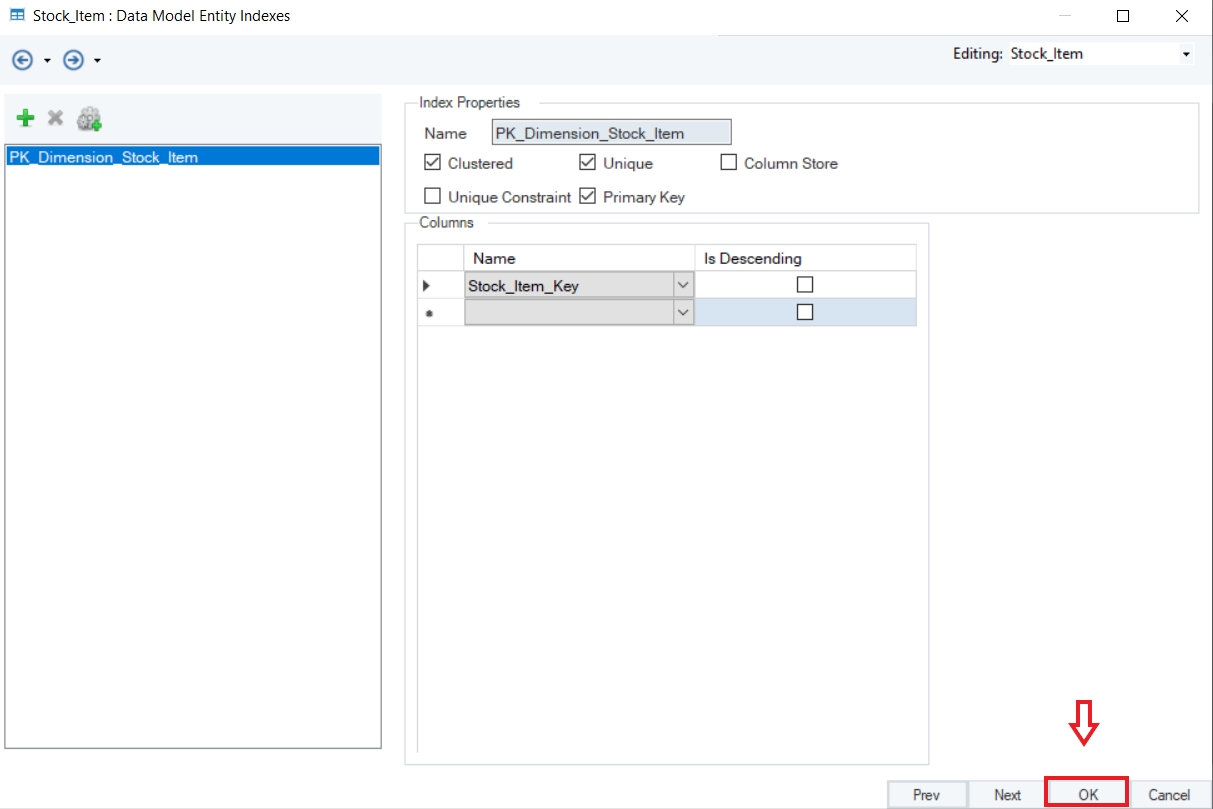Expand the Stock_Item_Key column dropdown

click(x=683, y=285)
